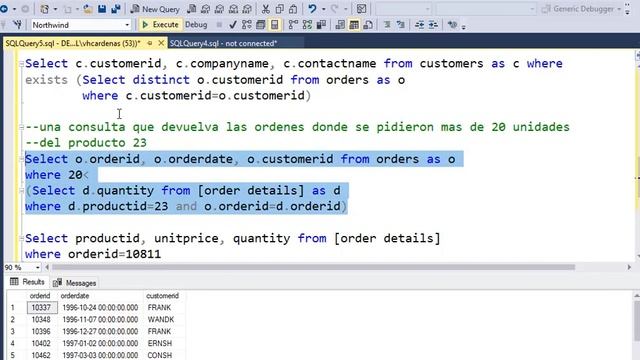Click Specify Values for Template Parameters icon
Screen dimensions: 640x360
[452, 25]
